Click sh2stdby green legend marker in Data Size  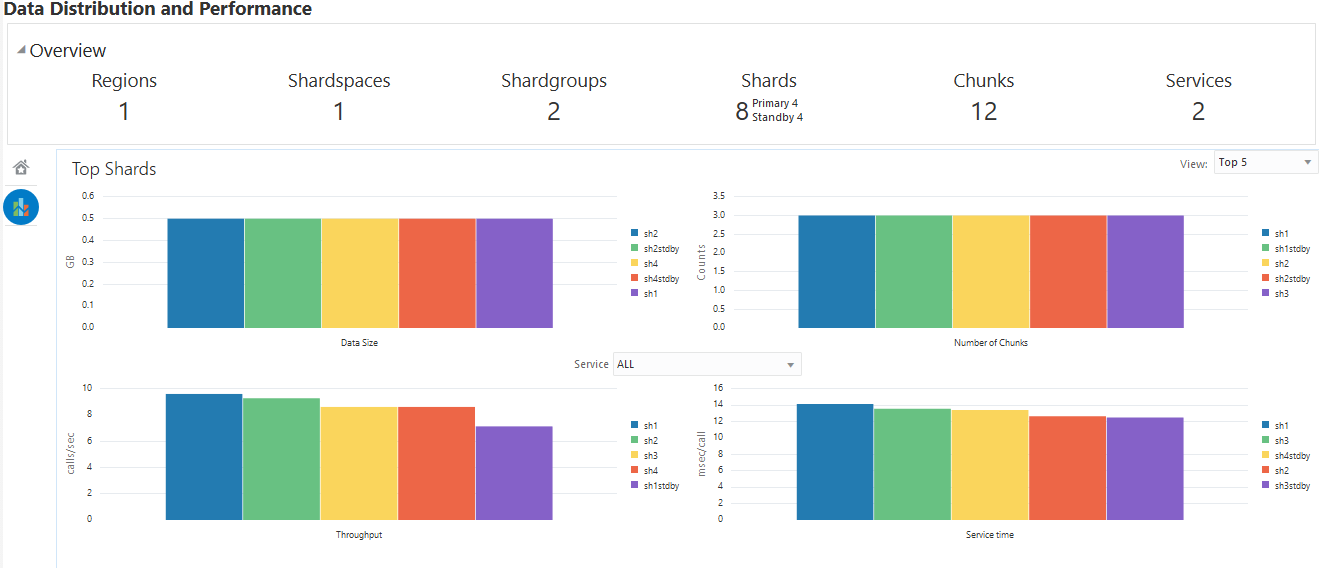point(634,247)
